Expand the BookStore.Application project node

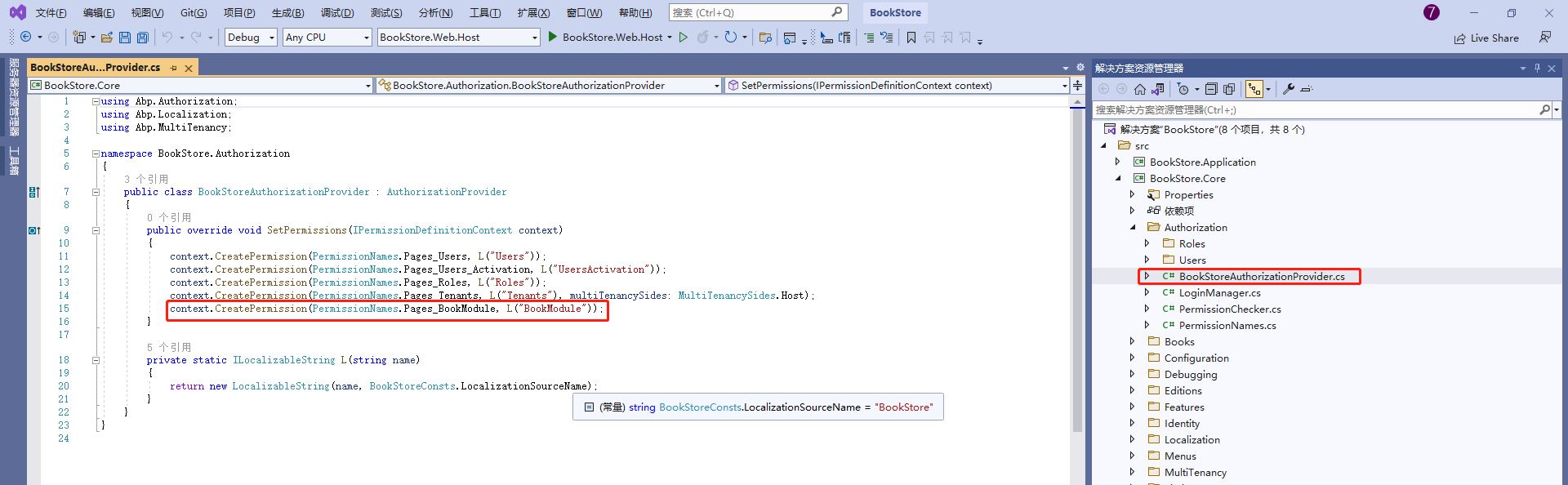point(1118,162)
